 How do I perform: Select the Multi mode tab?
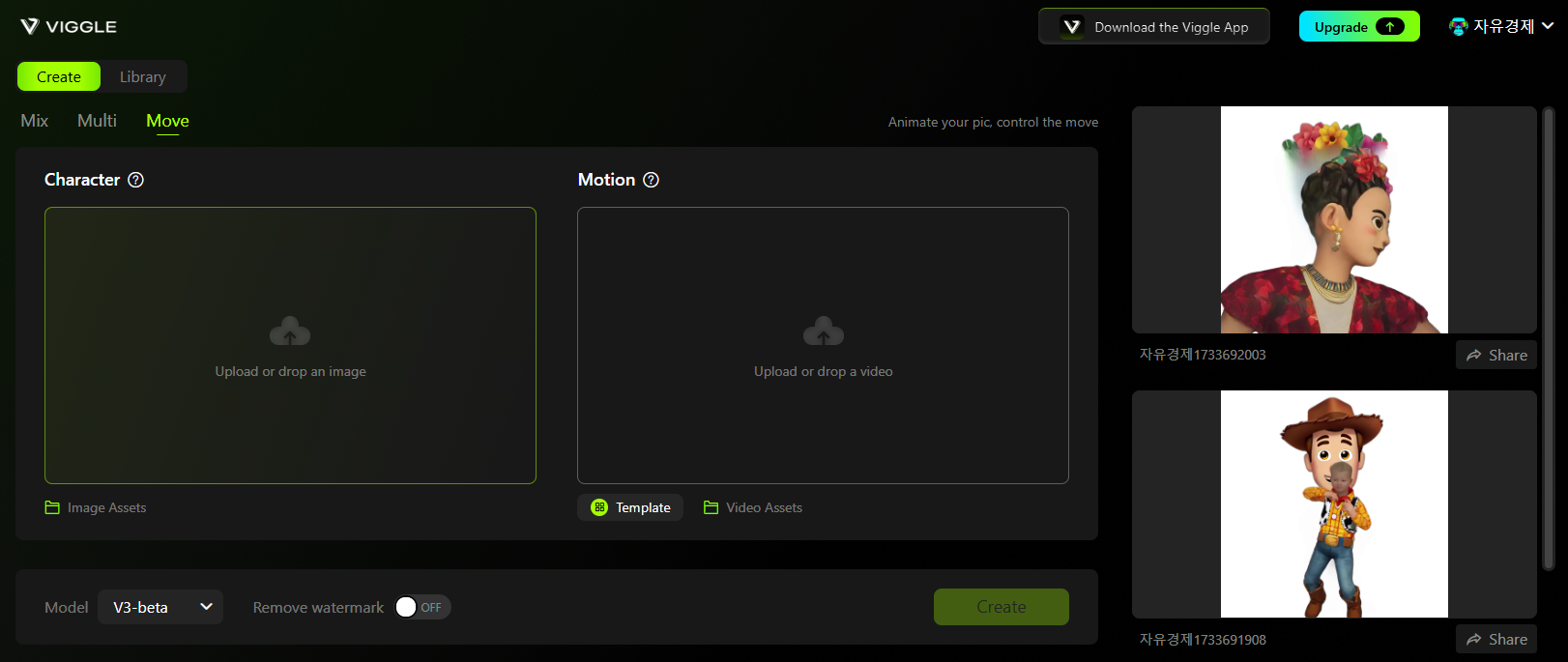(x=97, y=121)
